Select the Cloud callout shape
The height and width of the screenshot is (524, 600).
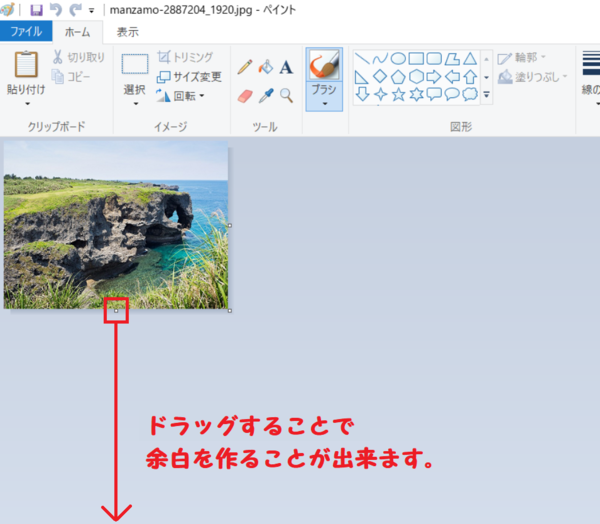click(470, 94)
